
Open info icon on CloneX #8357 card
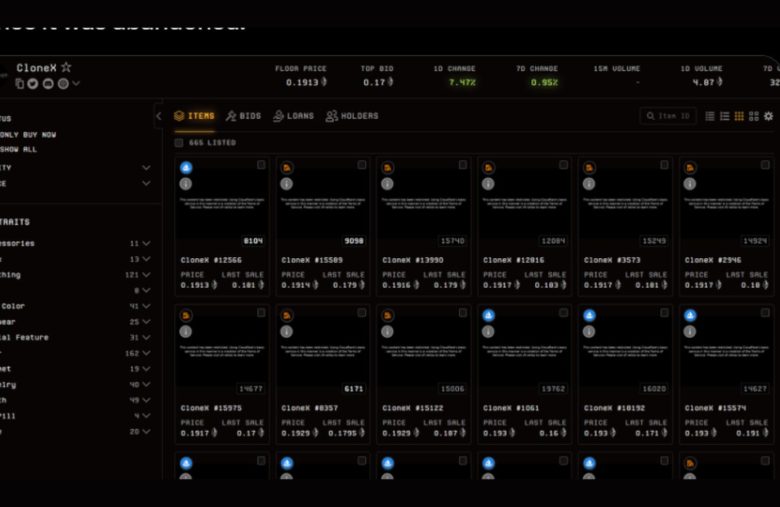[x=287, y=332]
